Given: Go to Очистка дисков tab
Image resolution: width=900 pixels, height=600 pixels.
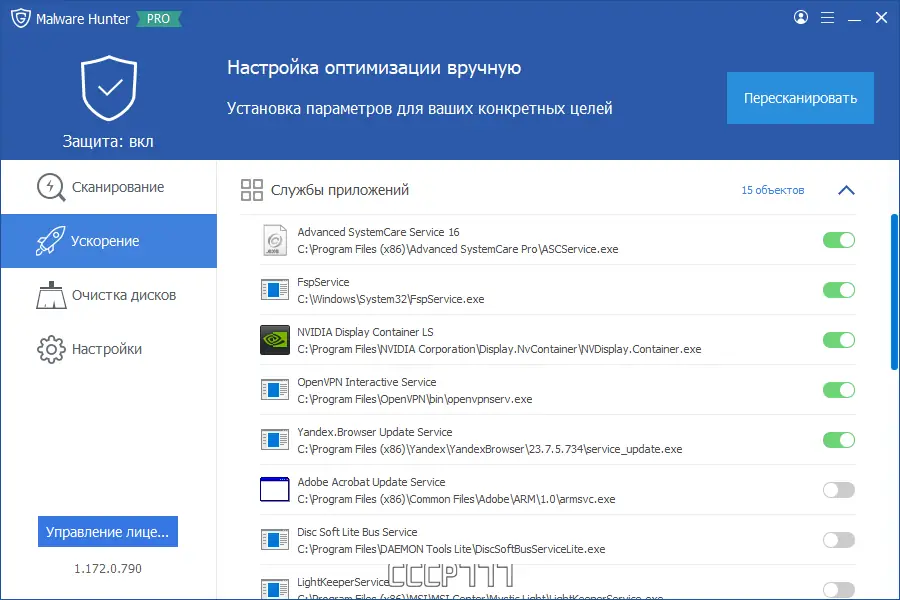Looking at the screenshot, I should point(108,295).
